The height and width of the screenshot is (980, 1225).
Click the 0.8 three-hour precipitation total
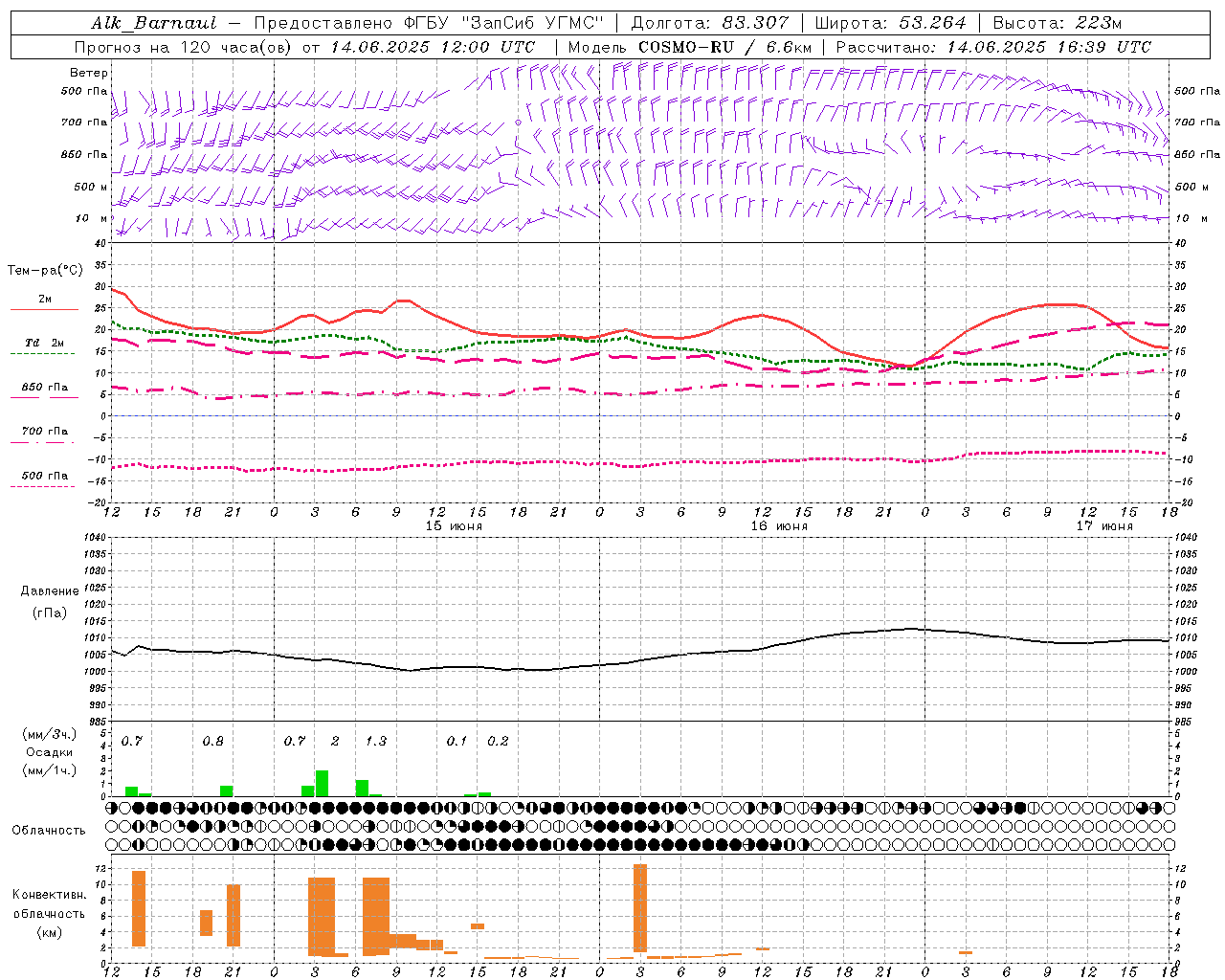pos(213,742)
